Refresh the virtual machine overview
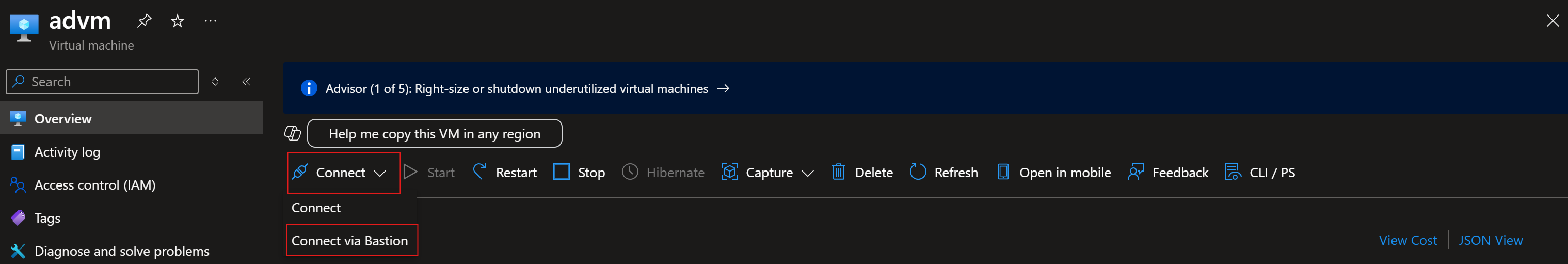 (x=943, y=173)
